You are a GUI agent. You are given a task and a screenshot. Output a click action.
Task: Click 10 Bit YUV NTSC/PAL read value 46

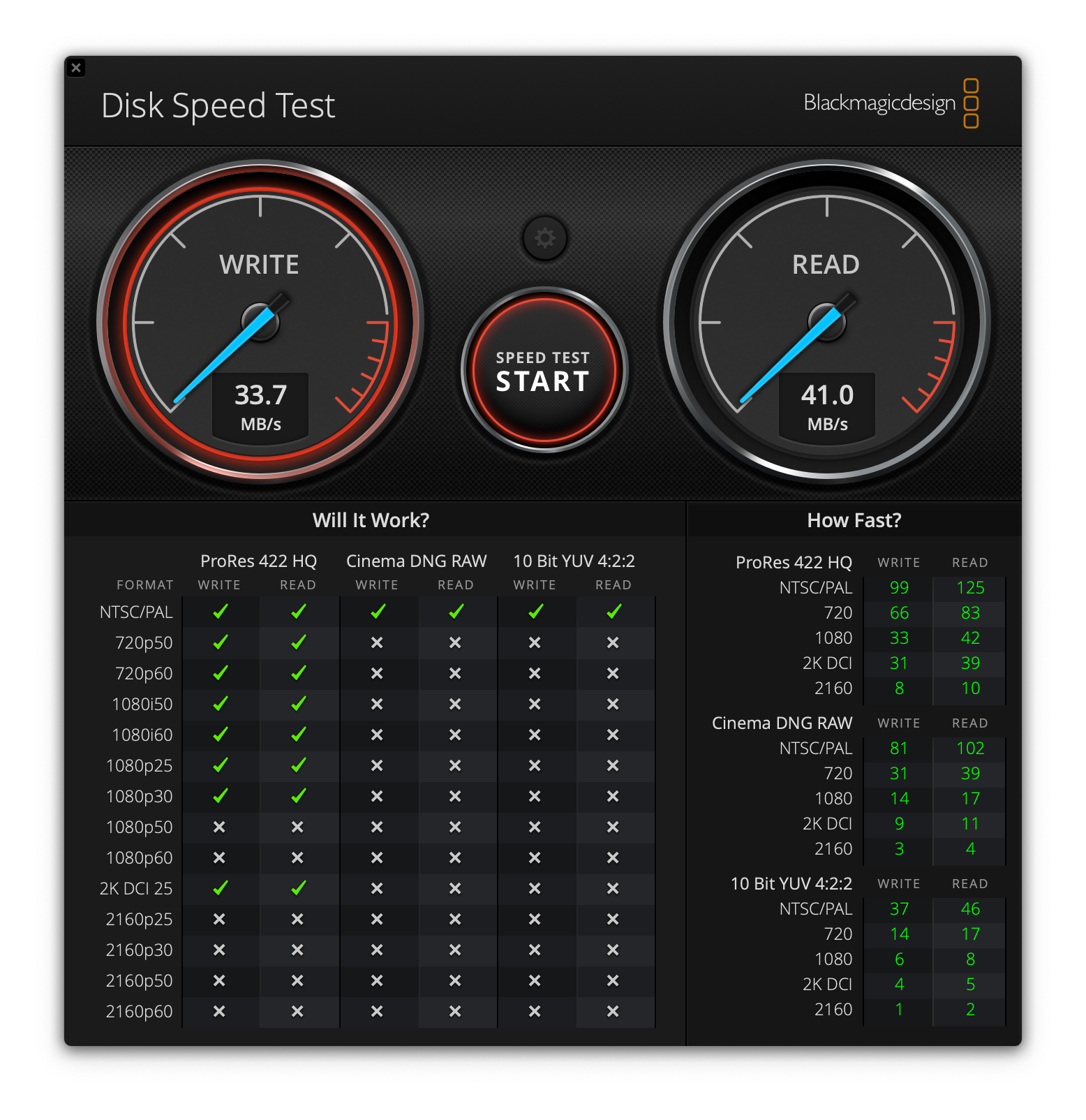pyautogui.click(x=970, y=909)
